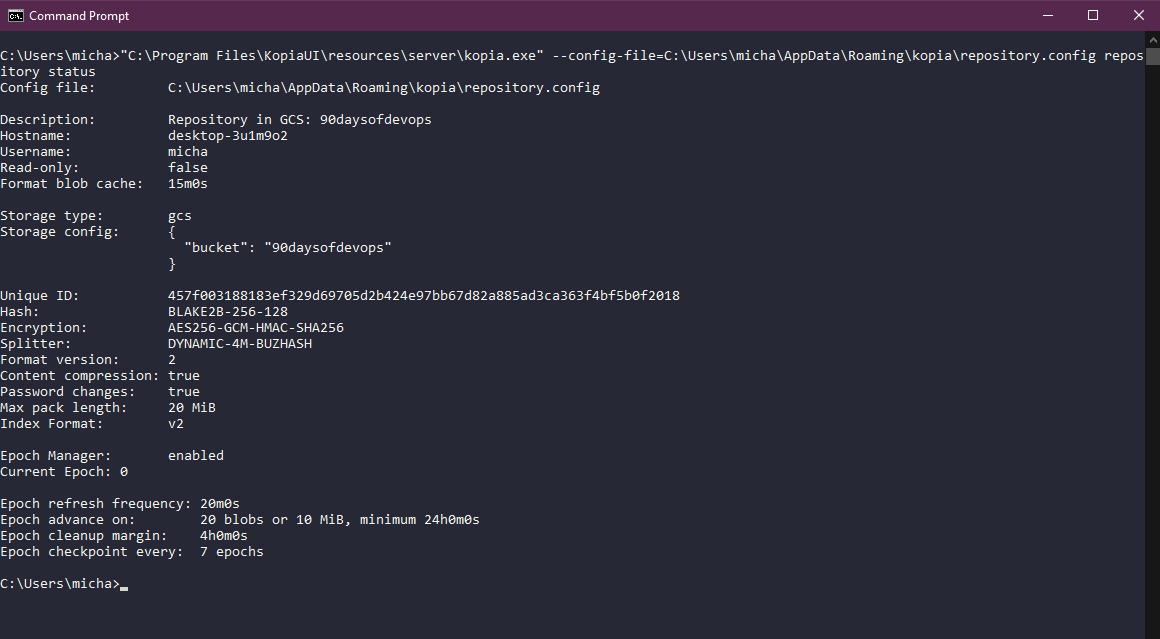Click the bucket name in Storage config
The height and width of the screenshot is (639, 1160).
pyautogui.click(x=327, y=248)
